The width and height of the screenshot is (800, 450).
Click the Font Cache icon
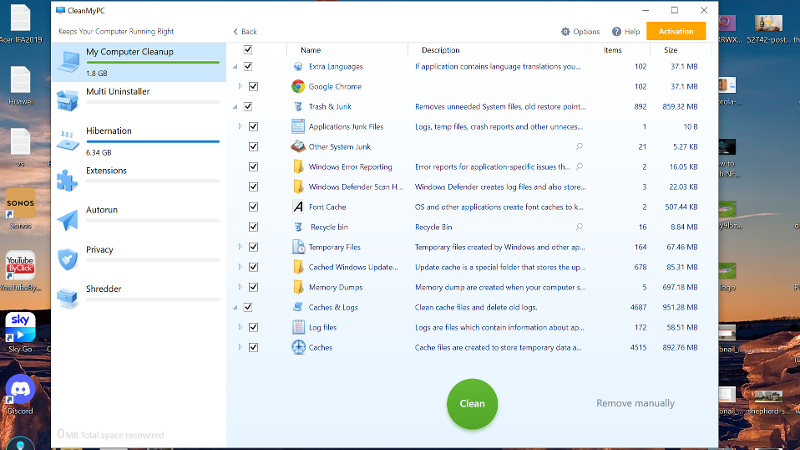(298, 207)
